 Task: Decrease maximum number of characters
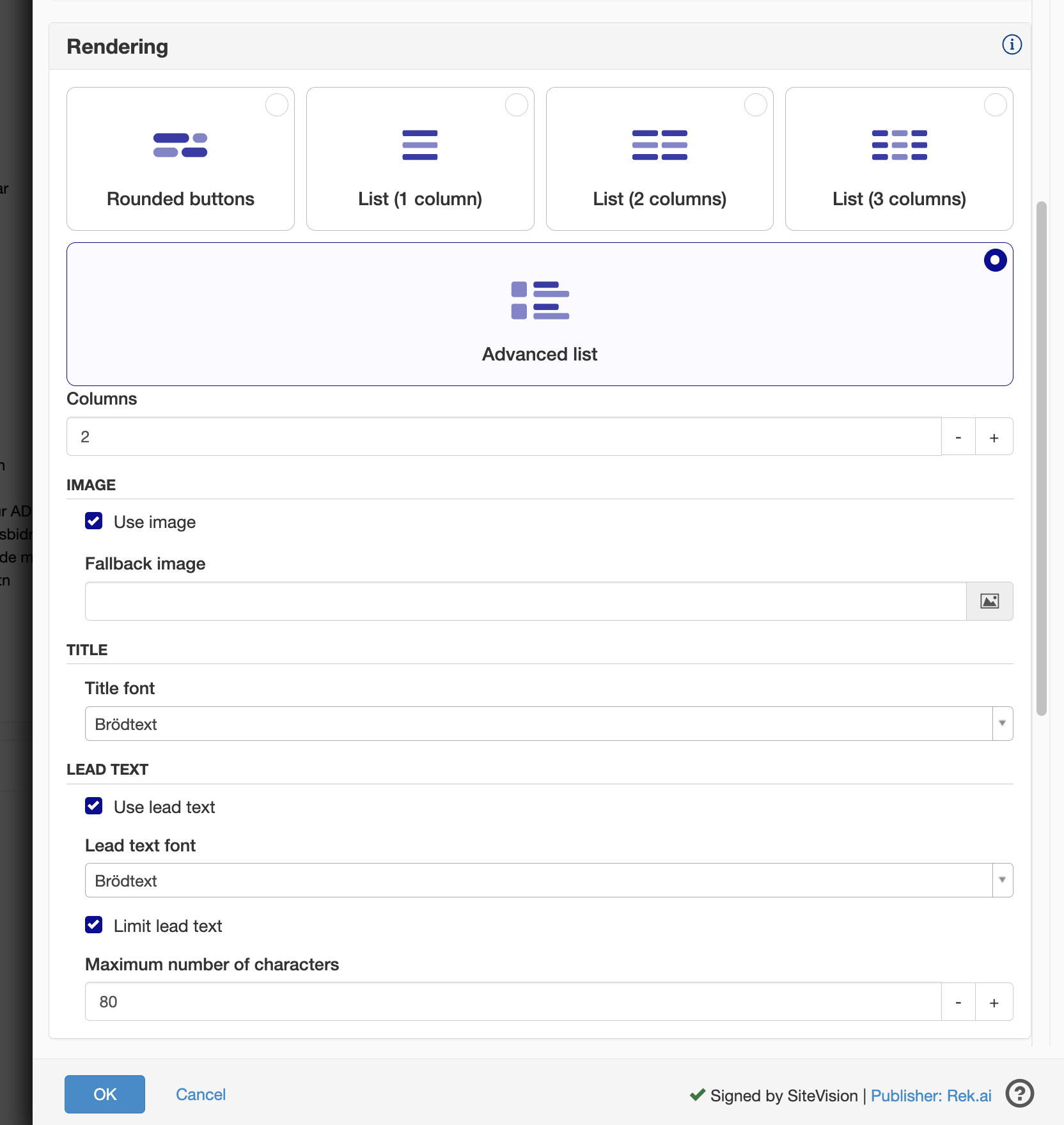(x=958, y=1002)
